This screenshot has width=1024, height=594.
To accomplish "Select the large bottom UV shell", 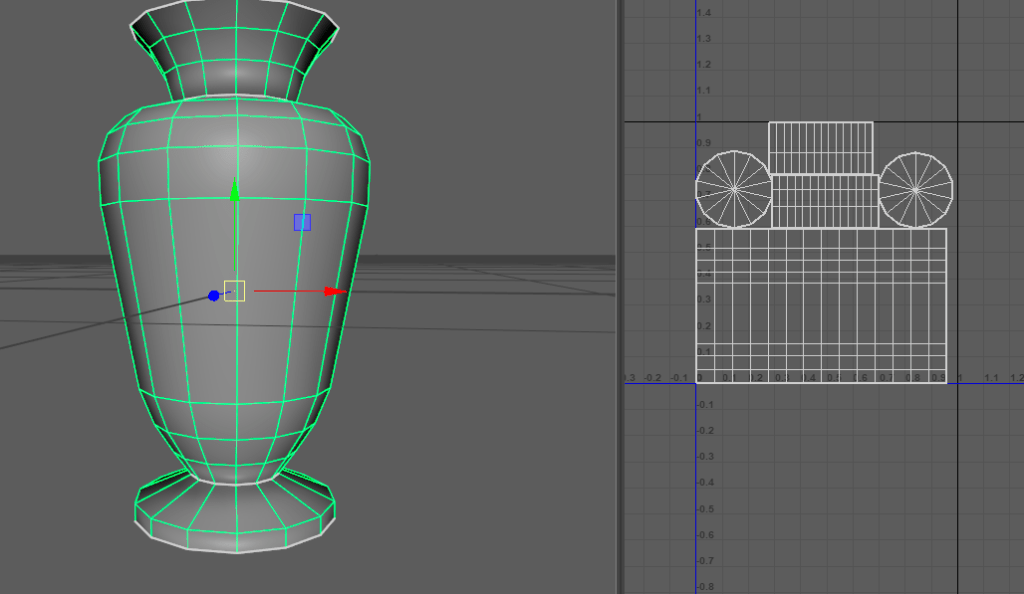I will click(x=822, y=305).
